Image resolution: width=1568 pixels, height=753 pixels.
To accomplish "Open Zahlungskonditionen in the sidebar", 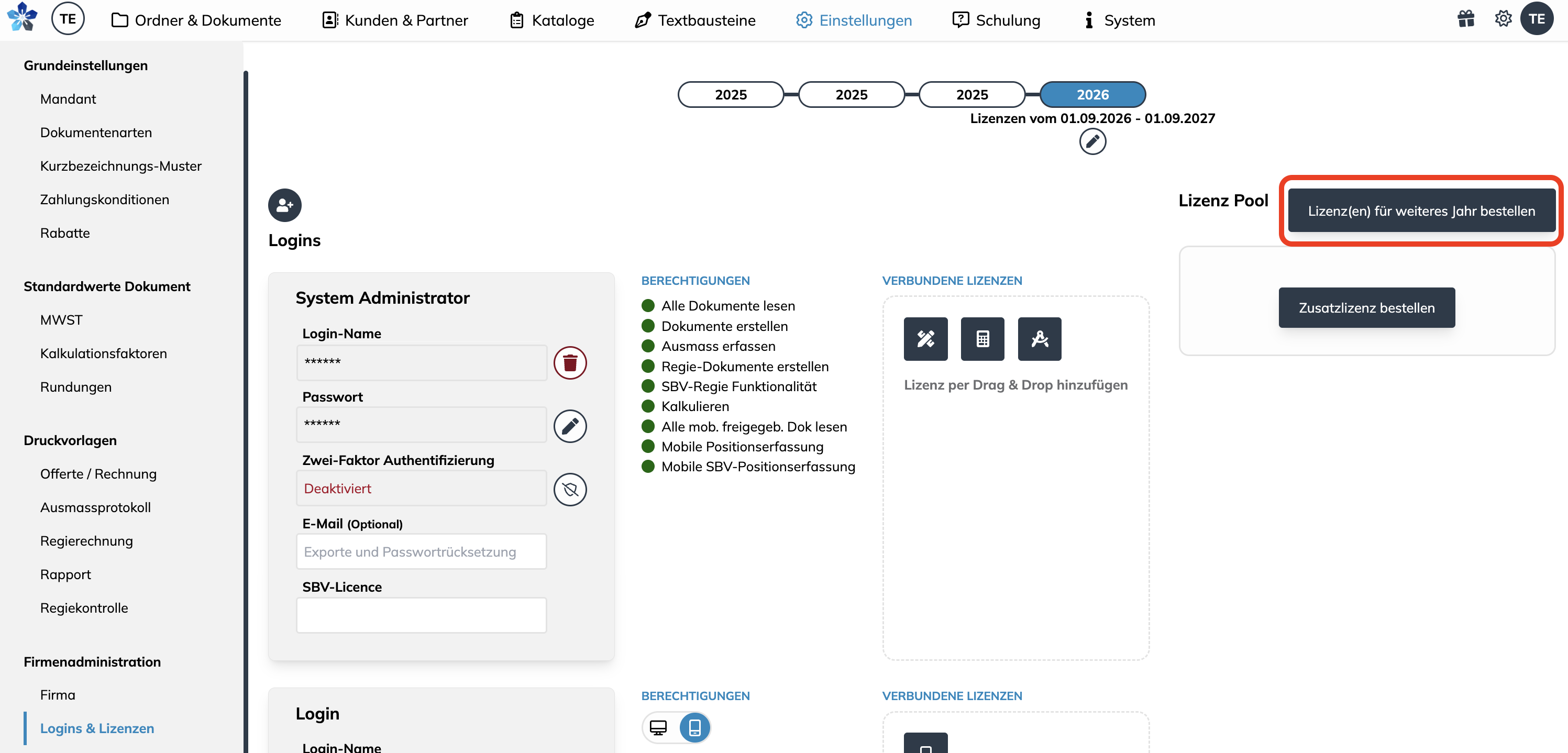I will pyautogui.click(x=105, y=200).
